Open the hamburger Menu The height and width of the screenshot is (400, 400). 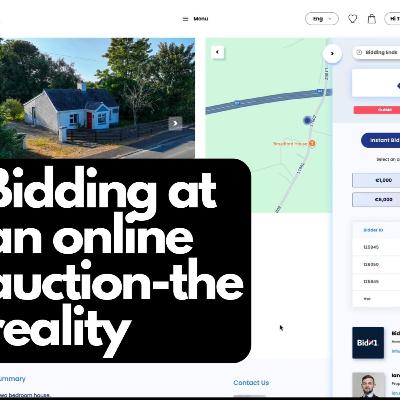195,19
